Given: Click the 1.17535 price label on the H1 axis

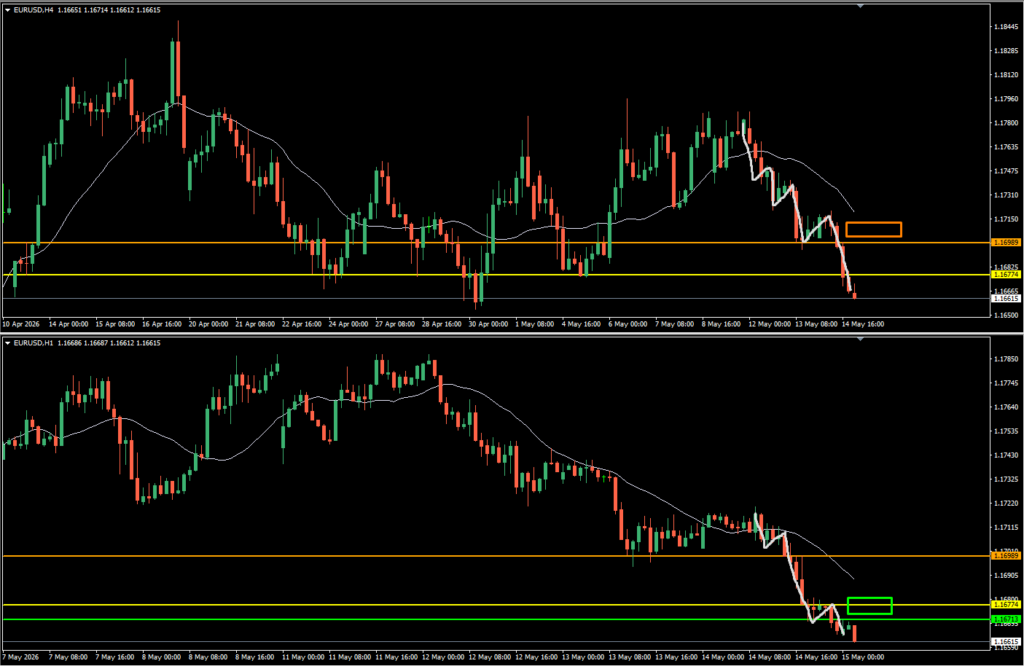Looking at the screenshot, I should tap(1006, 431).
